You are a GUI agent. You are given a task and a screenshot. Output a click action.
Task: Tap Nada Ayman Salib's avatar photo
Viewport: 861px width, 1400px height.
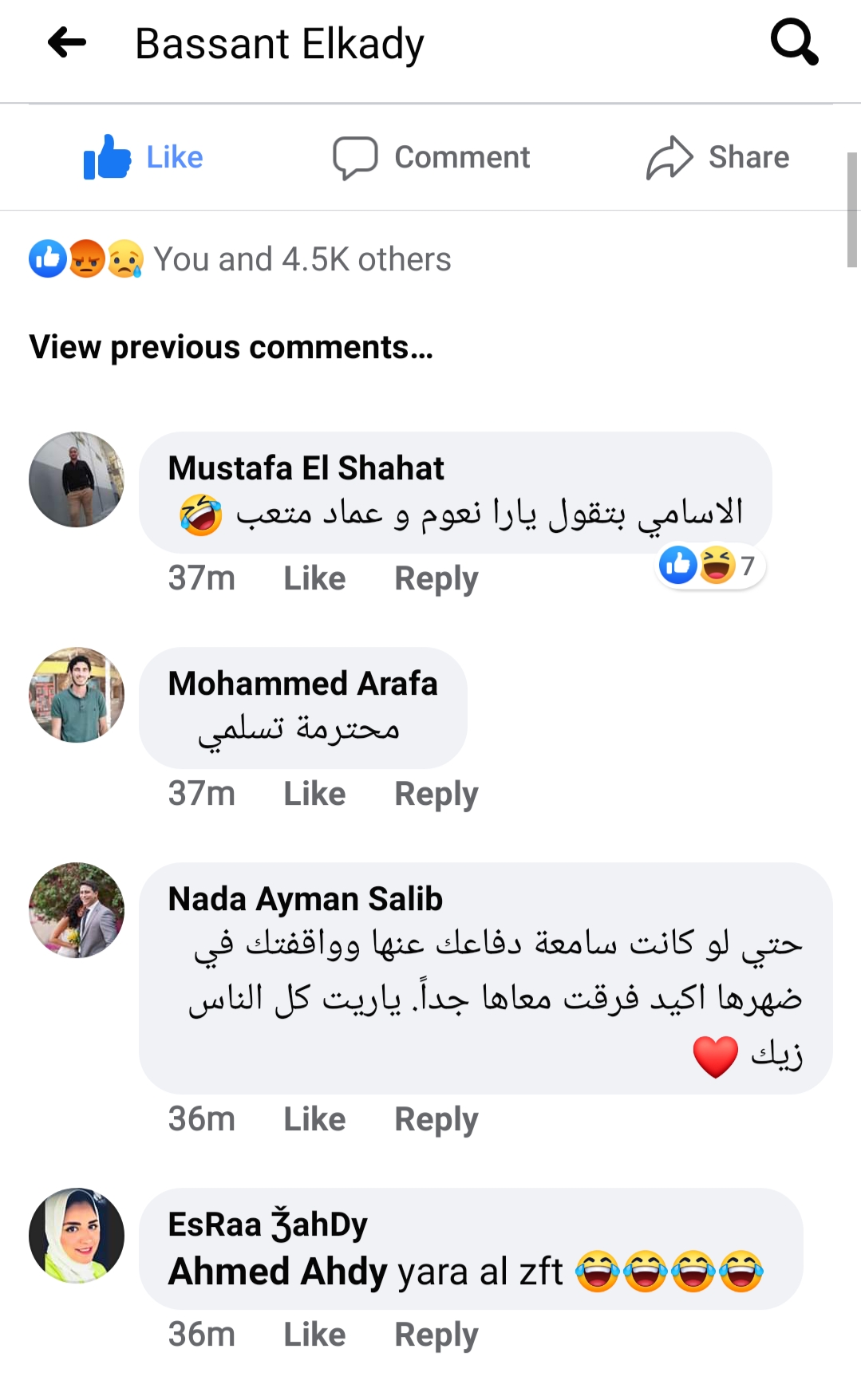click(x=77, y=910)
